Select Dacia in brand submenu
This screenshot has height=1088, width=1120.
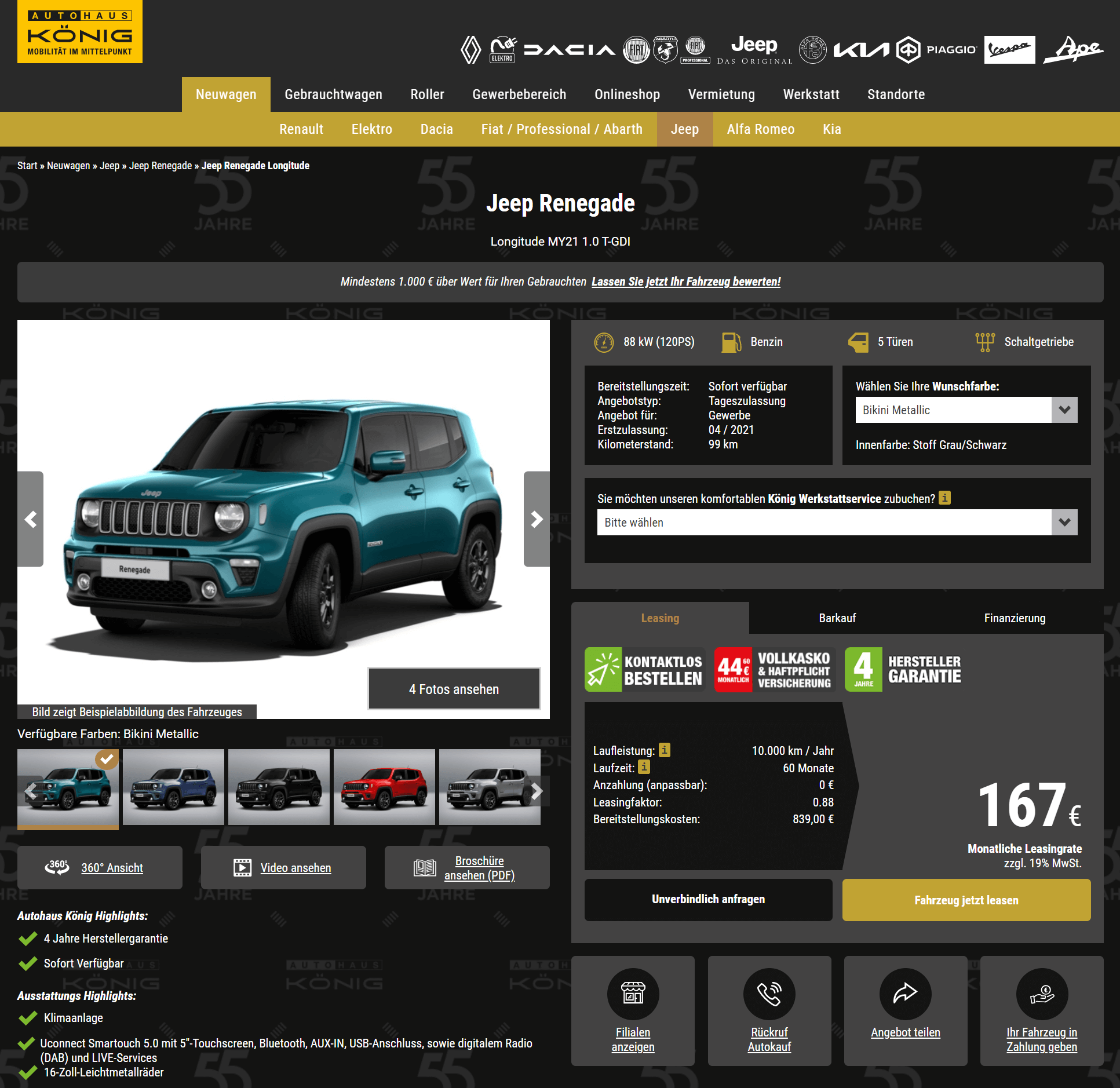pyautogui.click(x=437, y=129)
